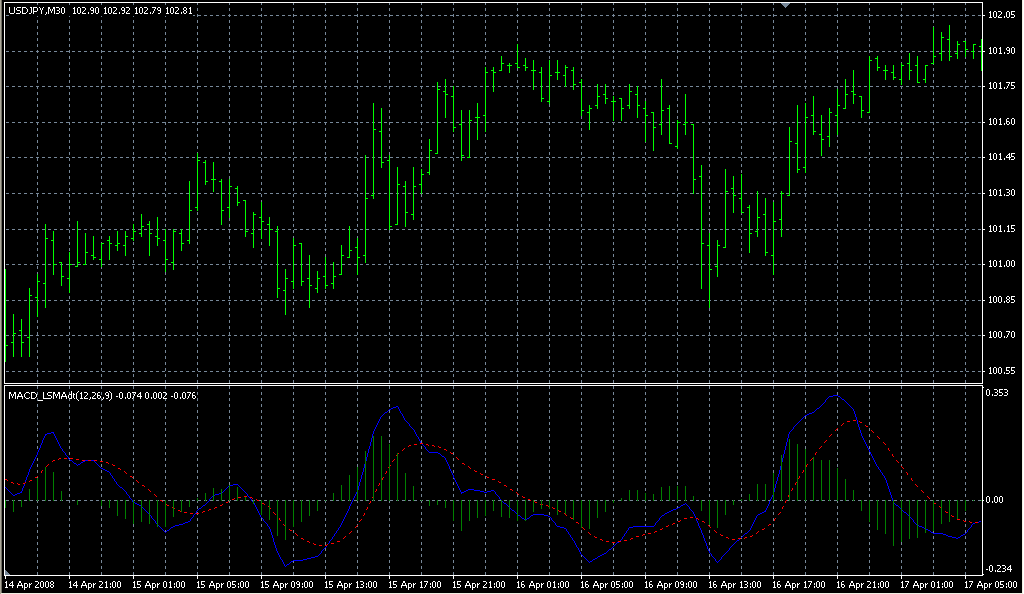Click the 101.45 price level label
Screen dimensions: 1024x594
[1002, 158]
